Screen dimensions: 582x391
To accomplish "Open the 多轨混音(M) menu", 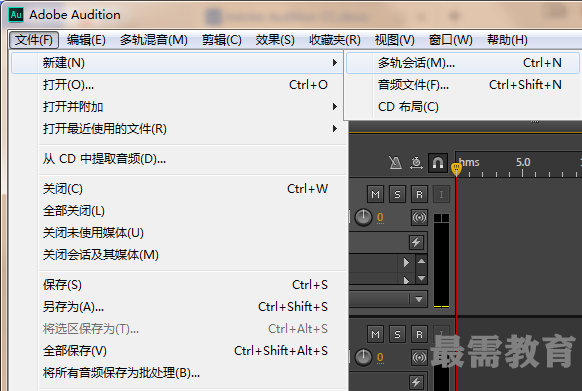I will (x=154, y=40).
